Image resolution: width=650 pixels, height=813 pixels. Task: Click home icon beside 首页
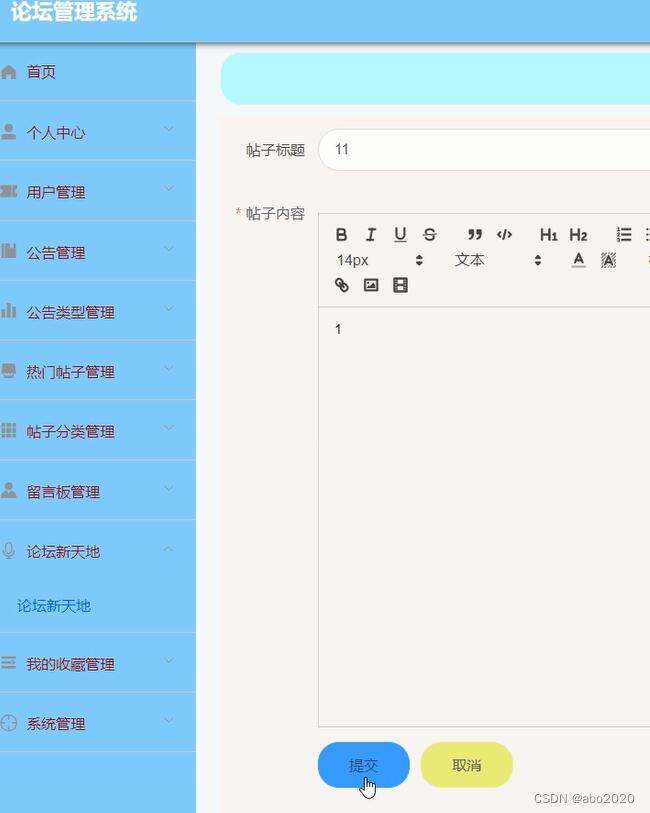[x=8, y=72]
